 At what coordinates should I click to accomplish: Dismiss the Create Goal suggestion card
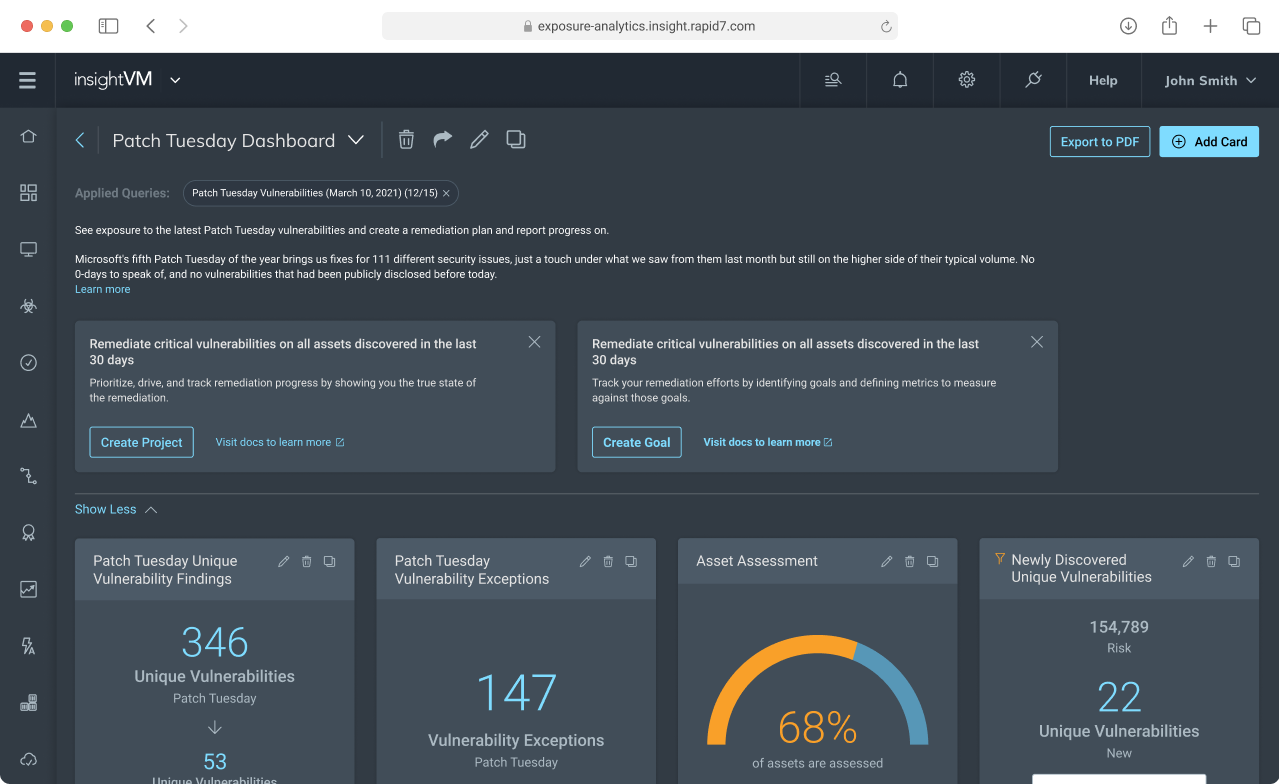pyautogui.click(x=1037, y=342)
